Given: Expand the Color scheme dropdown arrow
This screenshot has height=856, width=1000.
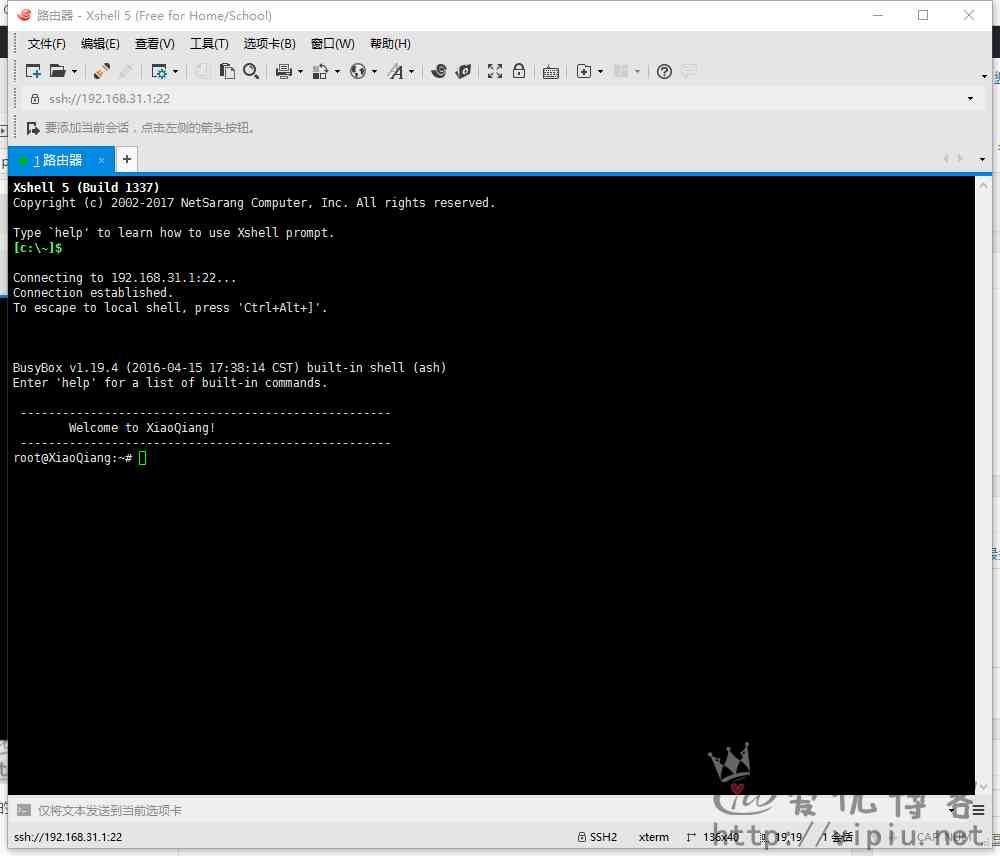Looking at the screenshot, I should point(337,71).
